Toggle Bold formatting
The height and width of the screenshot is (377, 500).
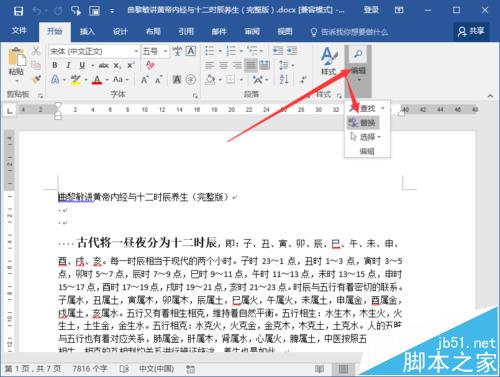click(x=55, y=65)
